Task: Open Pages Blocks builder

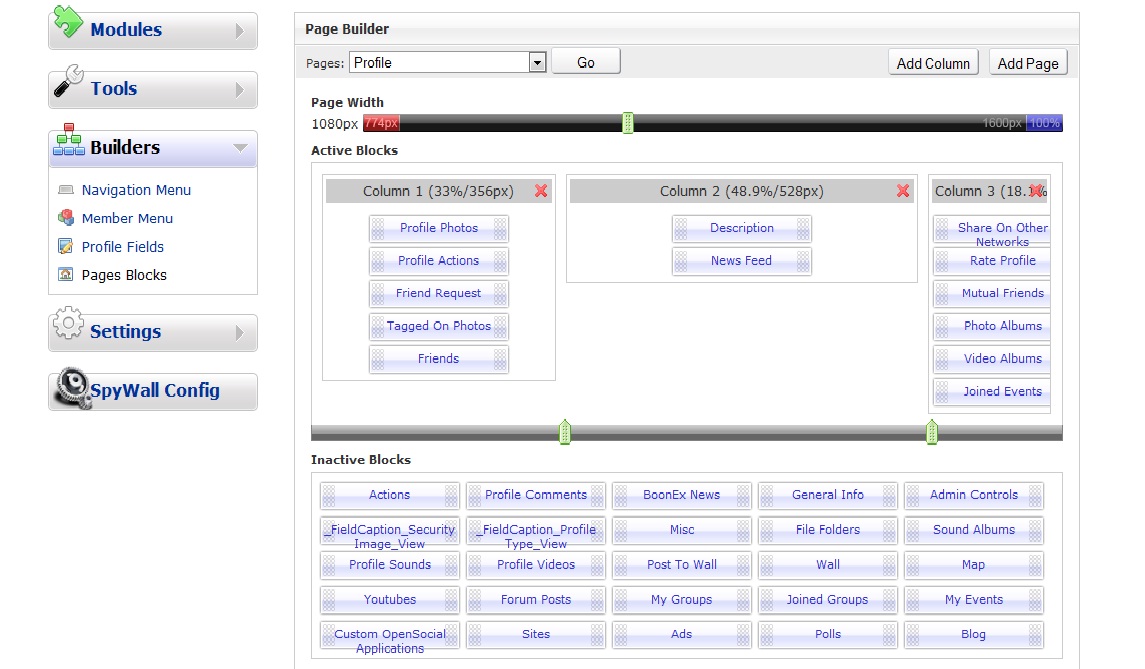Action: click(124, 275)
